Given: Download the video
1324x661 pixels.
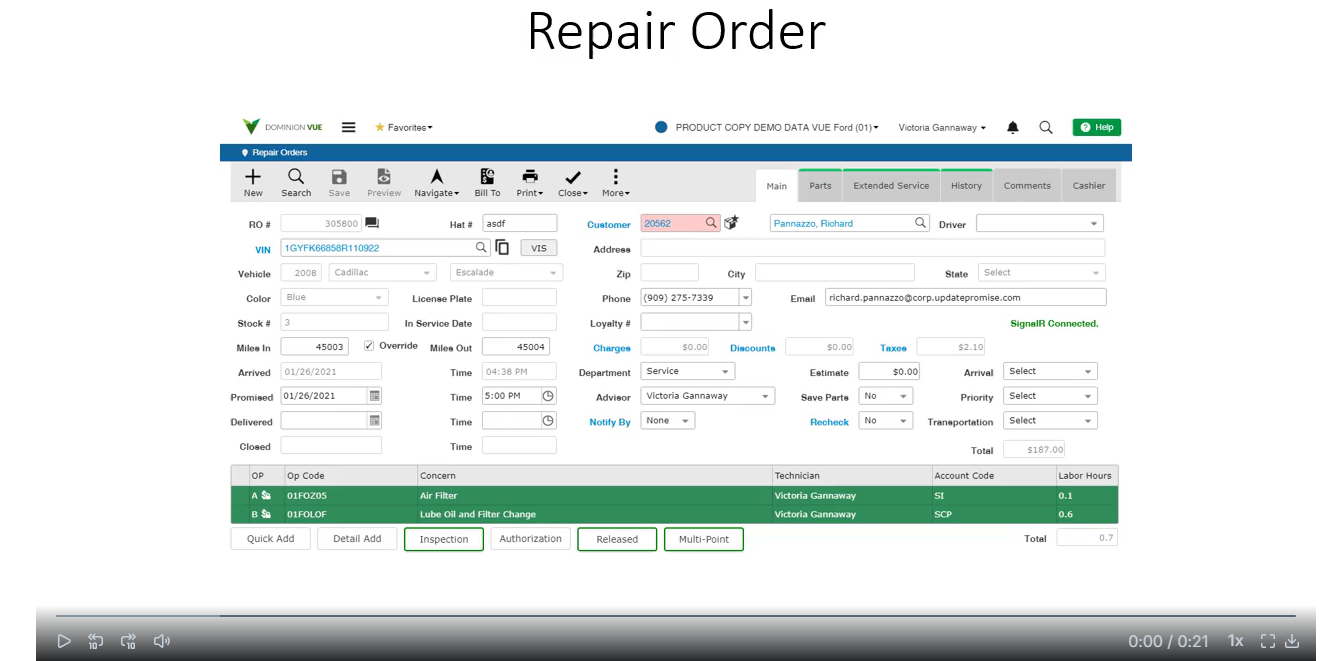Looking at the screenshot, I should 1292,641.
